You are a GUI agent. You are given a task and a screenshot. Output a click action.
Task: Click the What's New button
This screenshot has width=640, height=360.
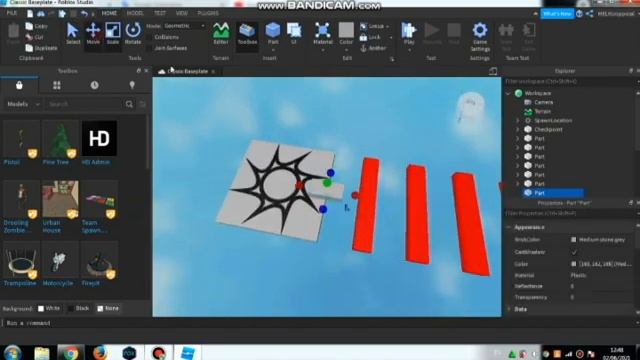click(557, 14)
